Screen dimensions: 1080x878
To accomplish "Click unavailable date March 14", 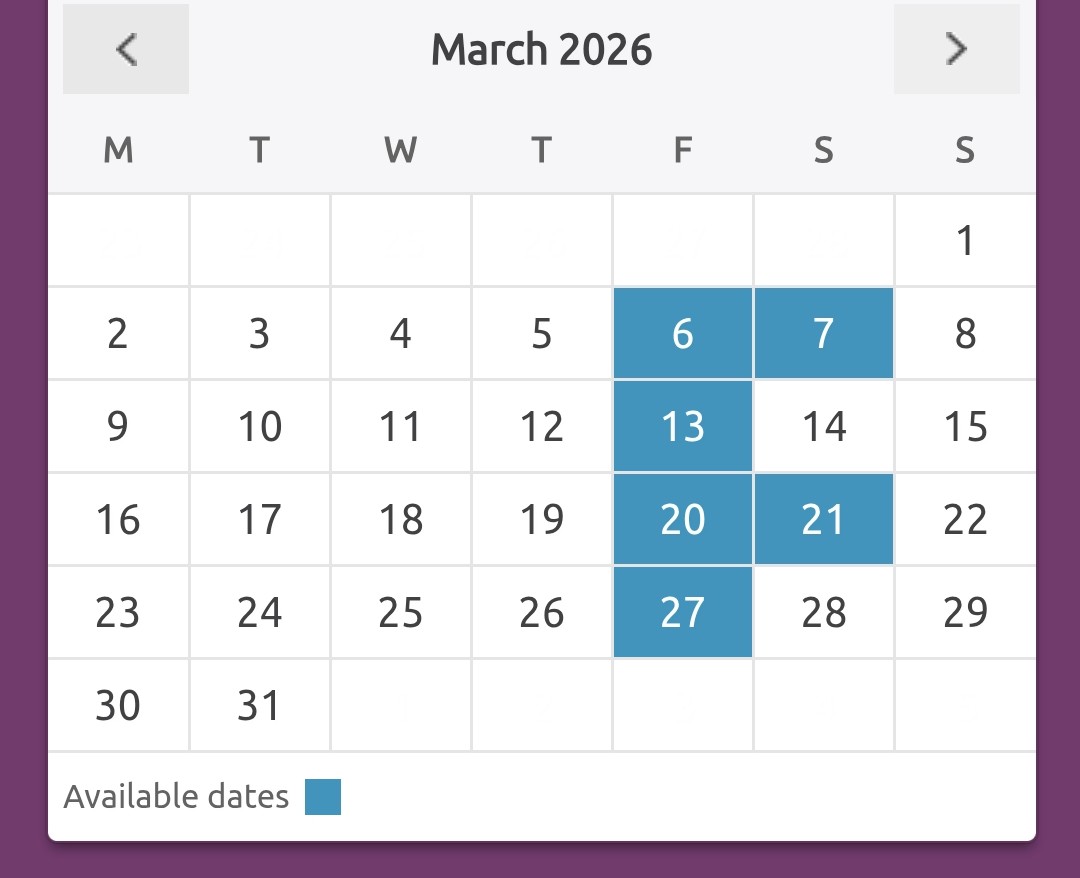I will tap(824, 427).
